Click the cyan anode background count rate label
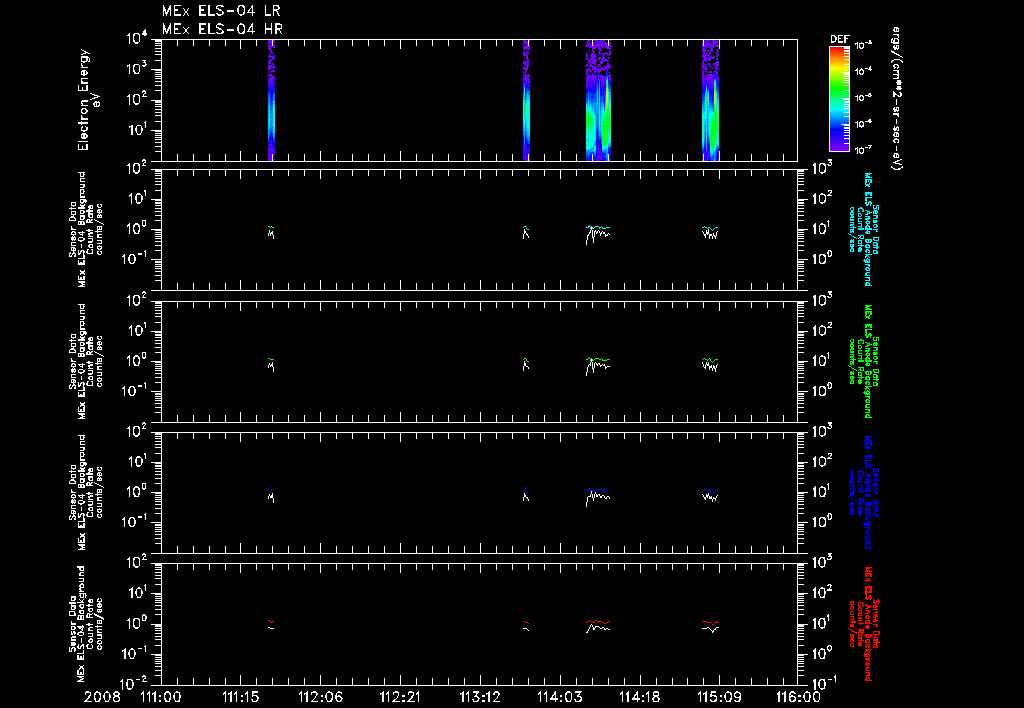The height and width of the screenshot is (708, 1024). 863,229
